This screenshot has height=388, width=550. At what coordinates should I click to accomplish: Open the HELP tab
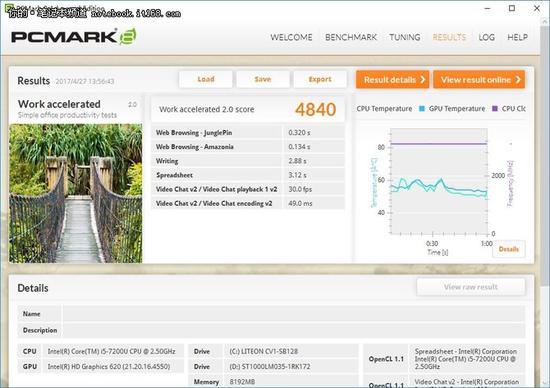point(517,37)
